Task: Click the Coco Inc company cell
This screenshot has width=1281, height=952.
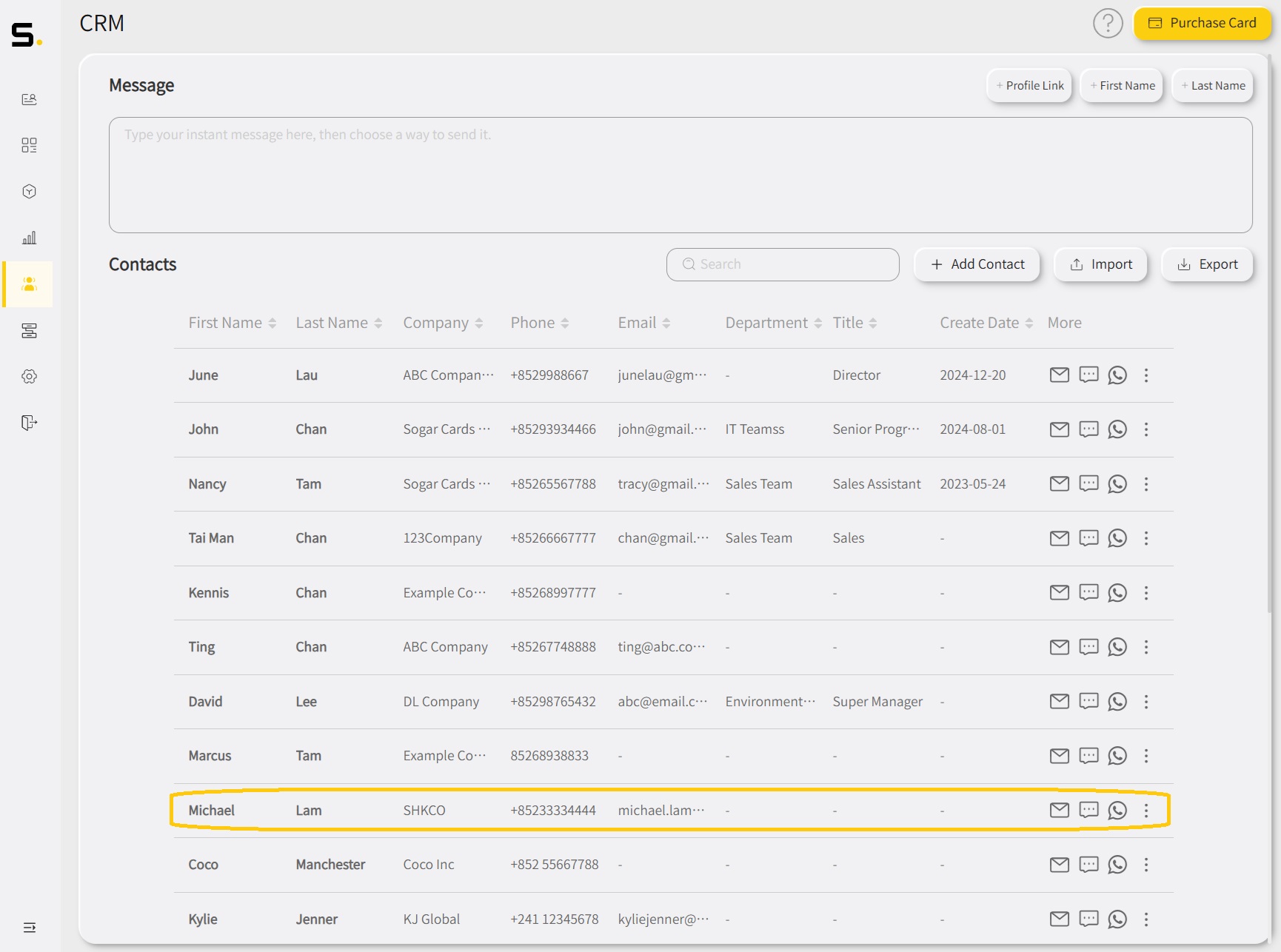Action: tap(429, 865)
